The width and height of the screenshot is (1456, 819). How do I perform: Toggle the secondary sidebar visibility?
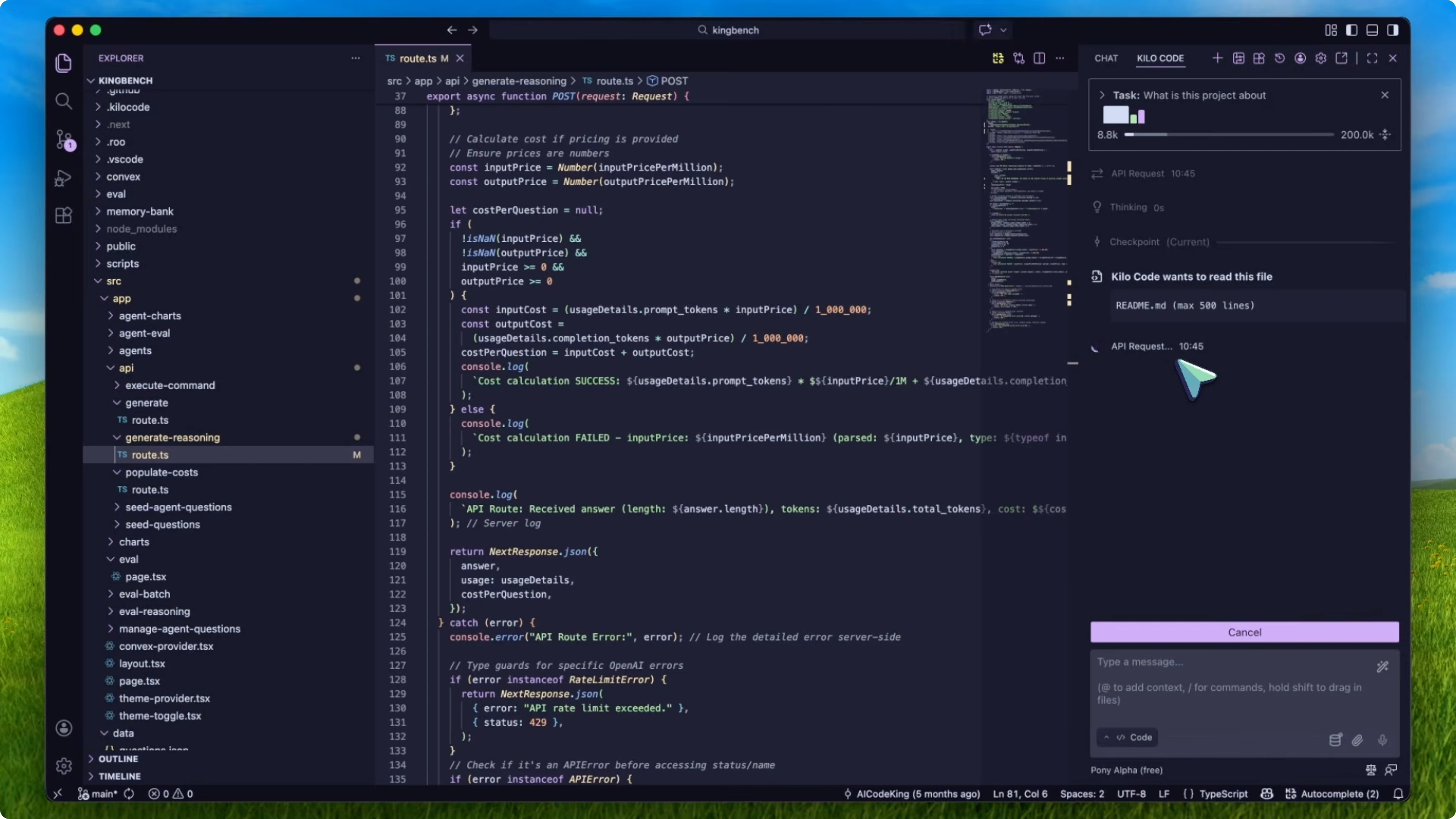[x=1392, y=30]
